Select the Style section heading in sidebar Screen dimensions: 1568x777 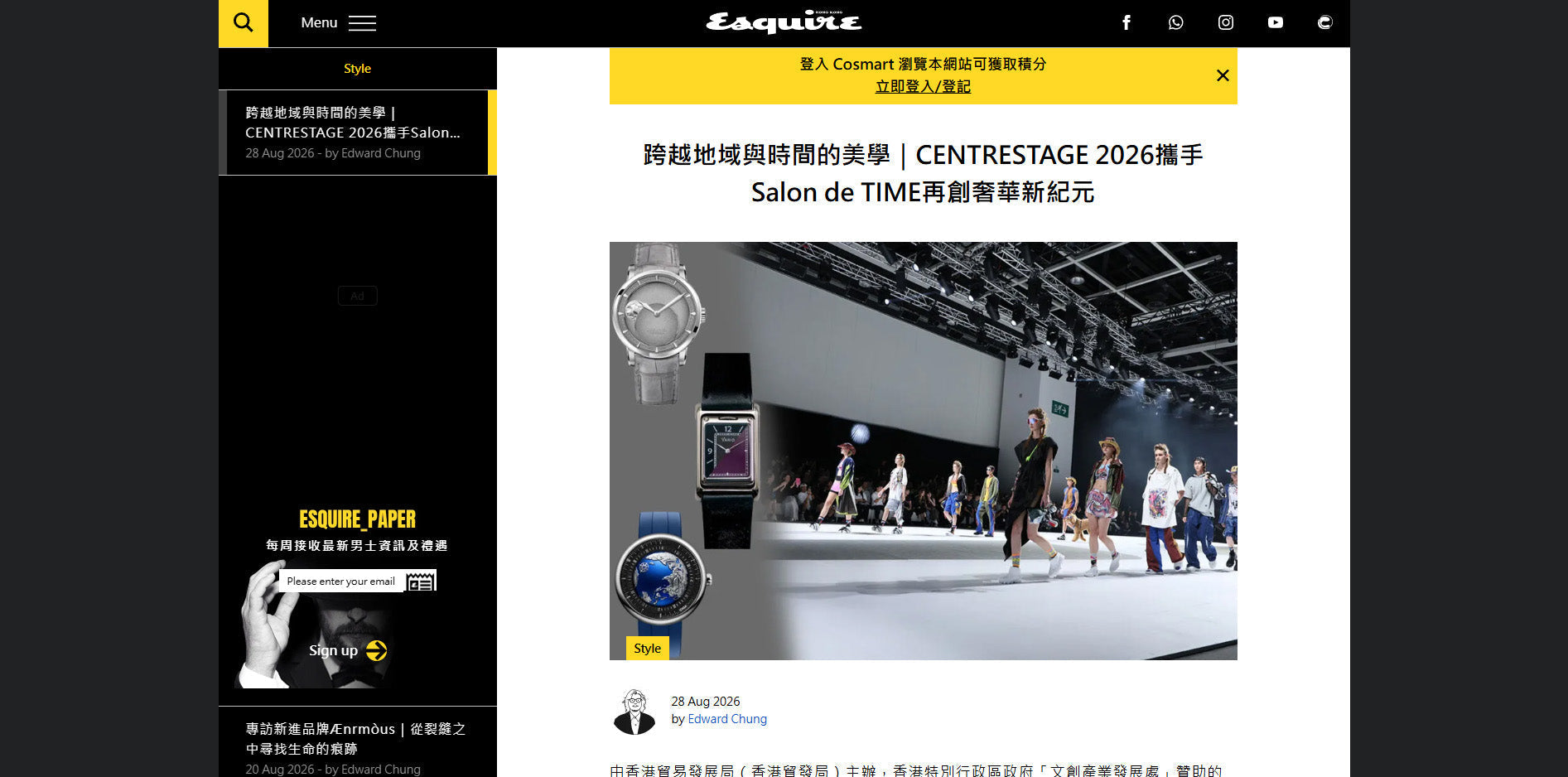coord(357,69)
